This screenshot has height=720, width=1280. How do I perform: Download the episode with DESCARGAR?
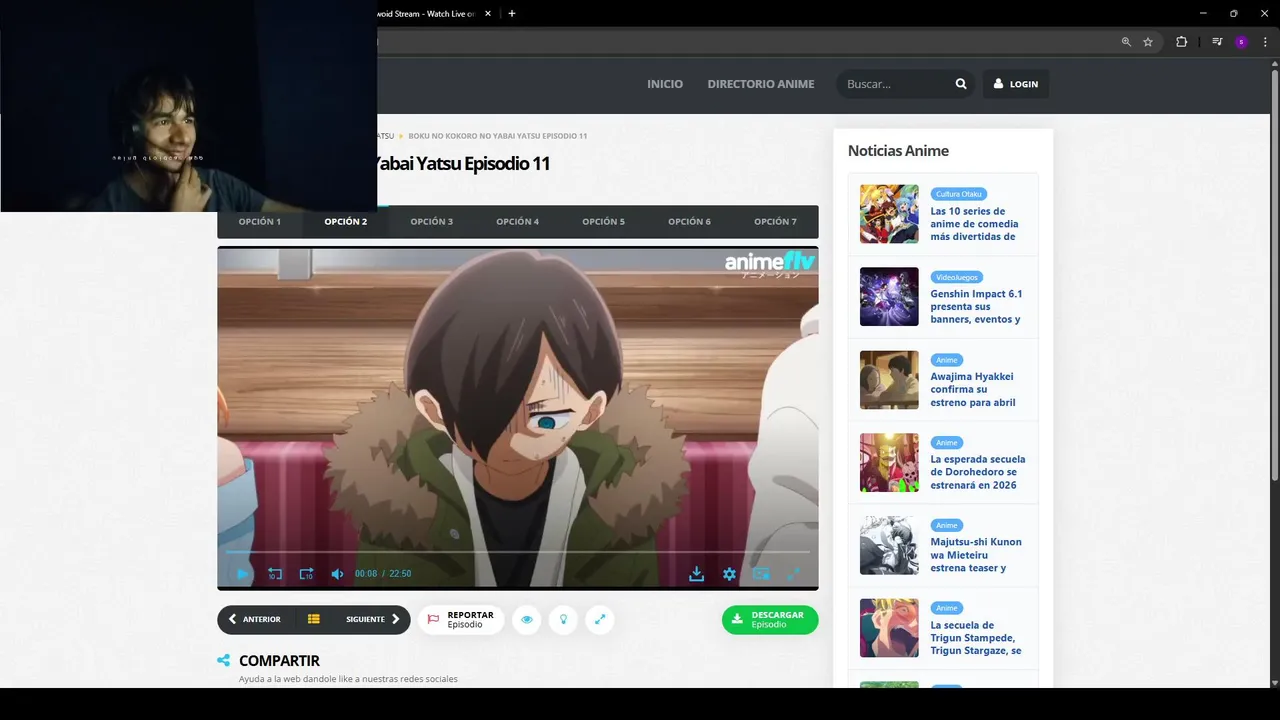770,620
